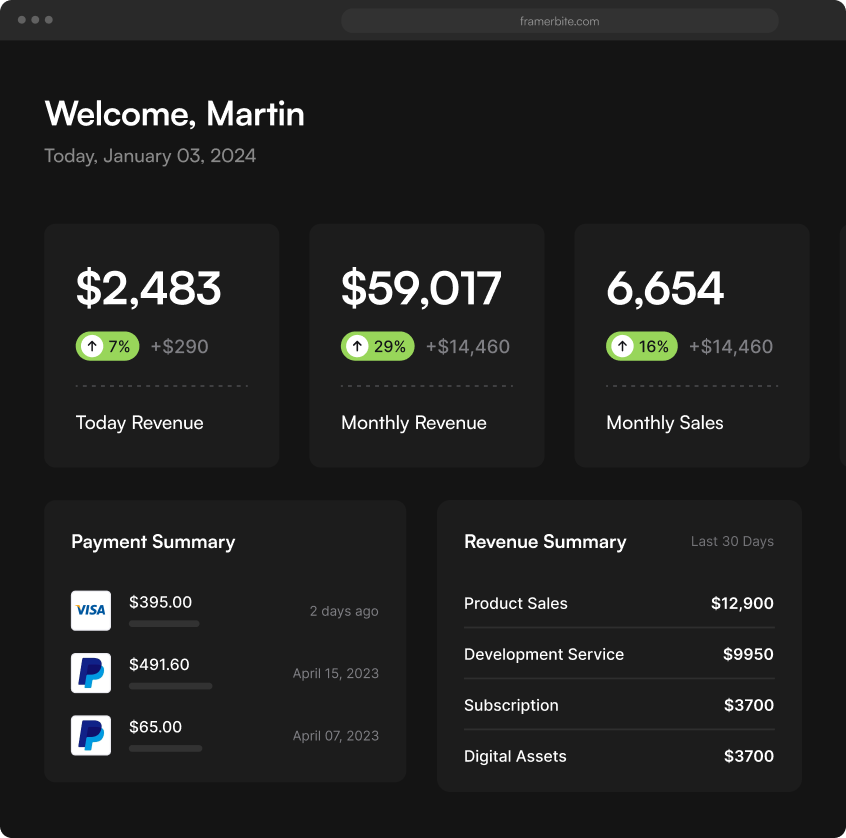This screenshot has width=846, height=838.
Task: Open the Today Revenue card
Action: point(161,345)
